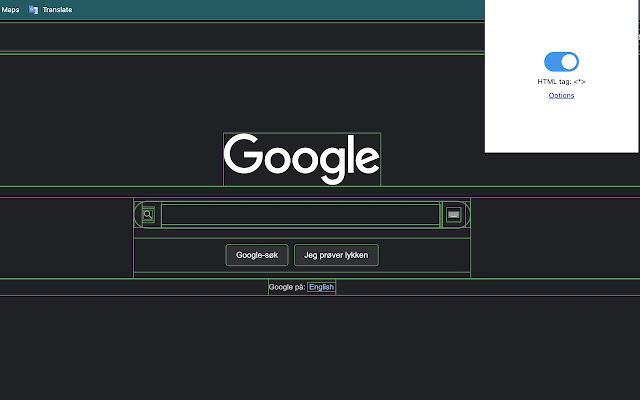Click the 'Google på:' text
The height and width of the screenshot is (400, 640).
pos(287,287)
